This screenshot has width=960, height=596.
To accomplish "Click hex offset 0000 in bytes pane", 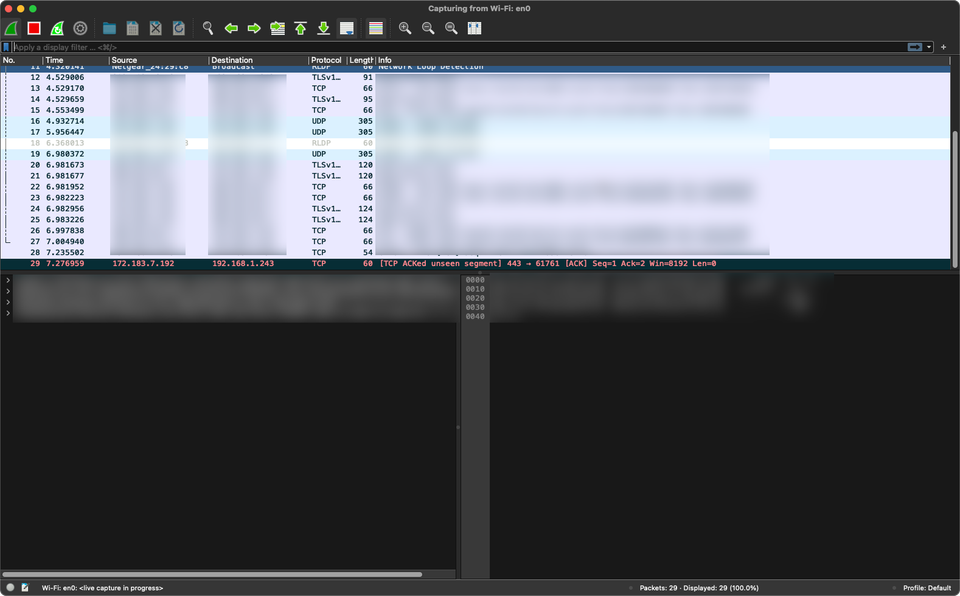I will point(475,280).
